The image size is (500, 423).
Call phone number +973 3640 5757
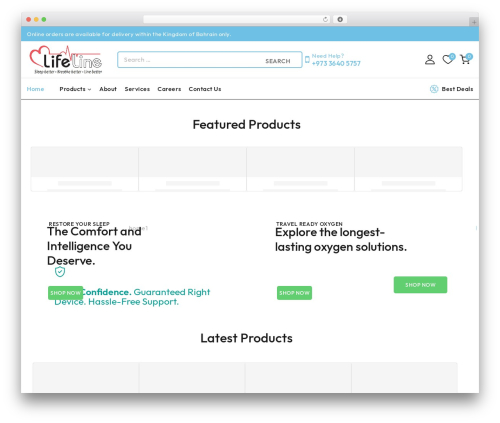pyautogui.click(x=336, y=63)
